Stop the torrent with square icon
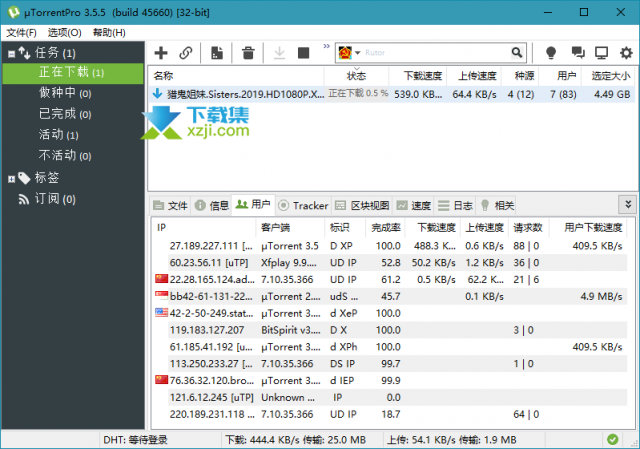This screenshot has height=449, width=640. click(x=303, y=53)
